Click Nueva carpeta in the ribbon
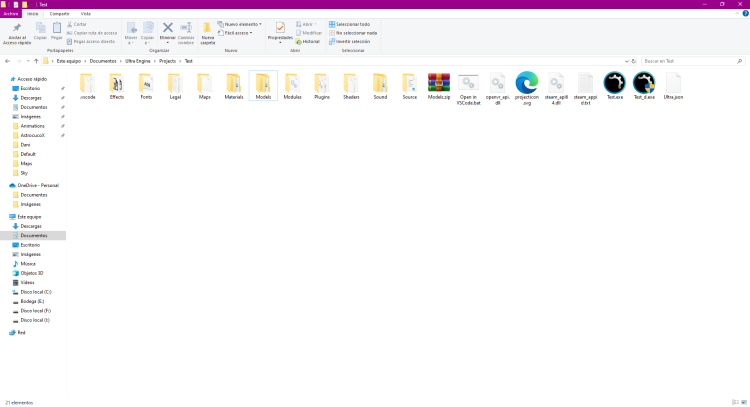Viewport: 750px width, 407px height. click(208, 33)
